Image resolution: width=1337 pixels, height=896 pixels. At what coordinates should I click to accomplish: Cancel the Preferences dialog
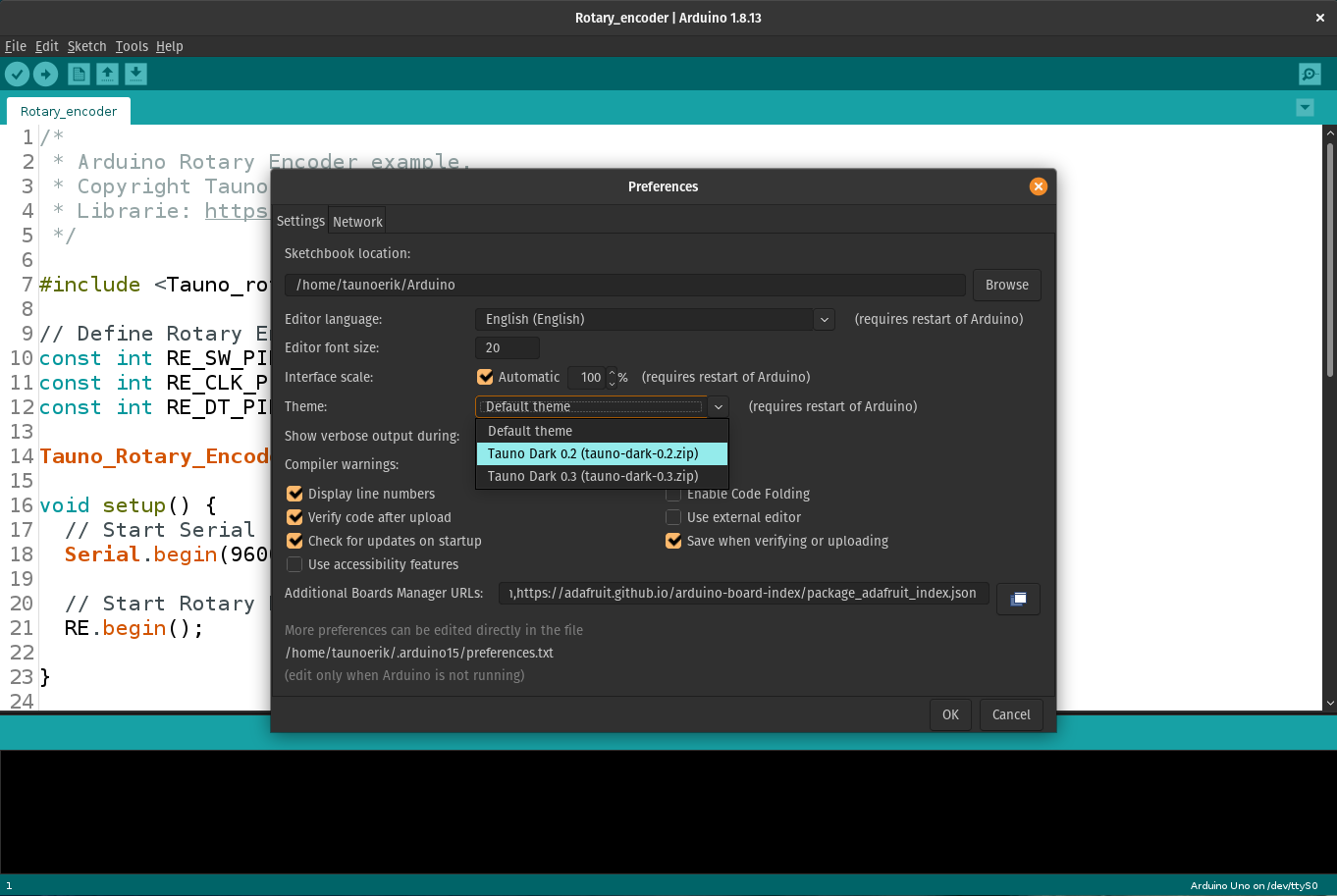(x=1010, y=714)
